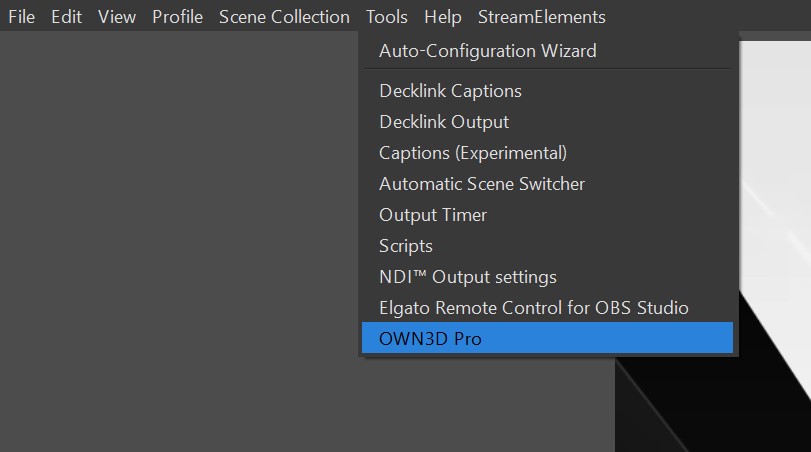Close the open Tools menu

point(386,17)
